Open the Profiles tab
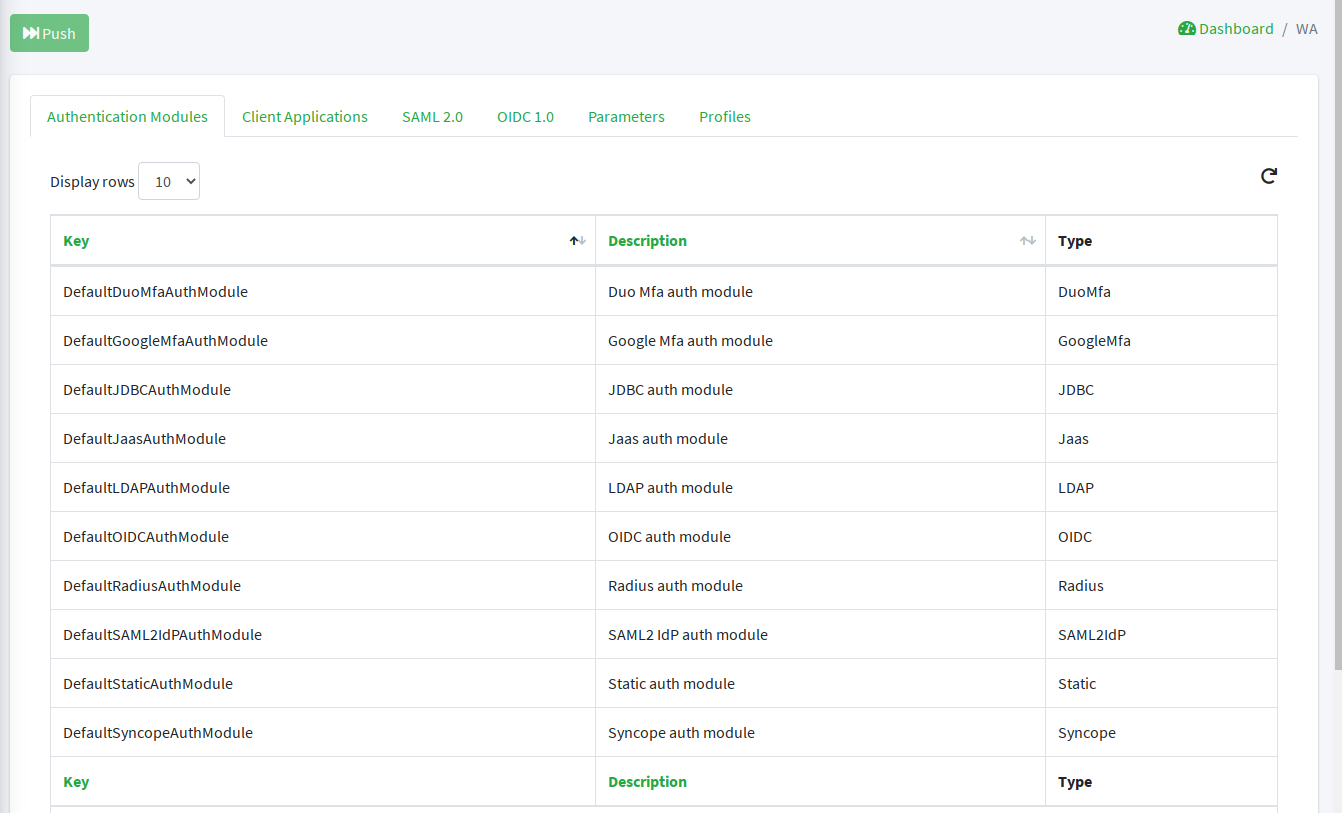 (725, 117)
